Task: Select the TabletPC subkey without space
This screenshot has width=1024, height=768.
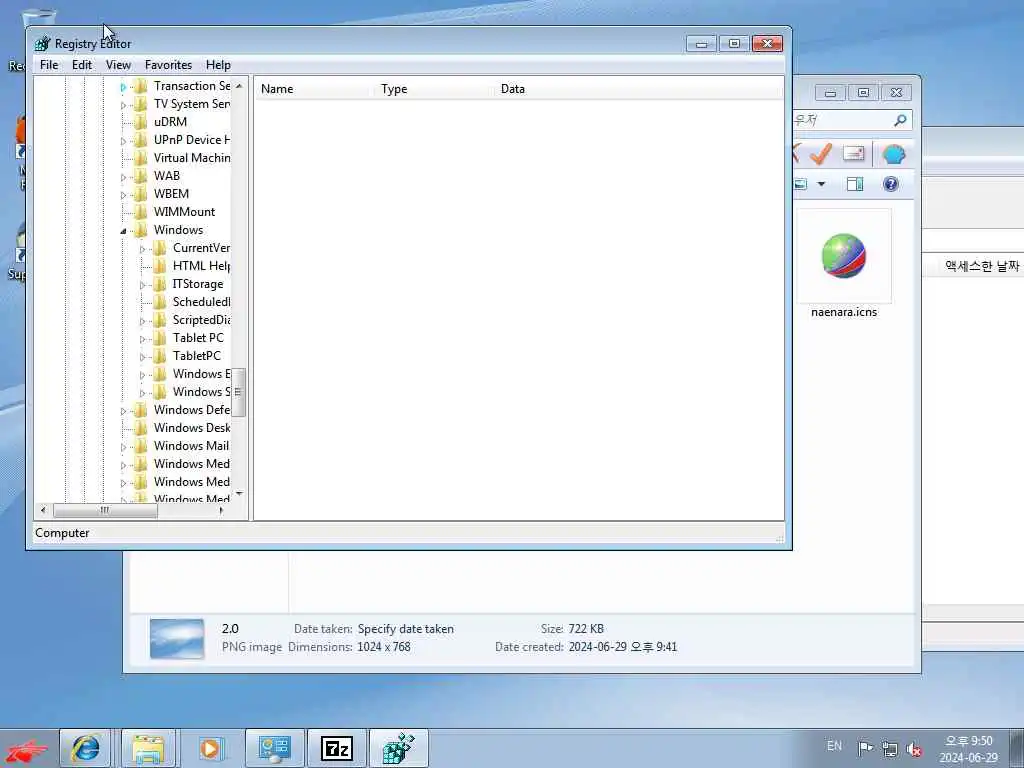Action: [197, 356]
